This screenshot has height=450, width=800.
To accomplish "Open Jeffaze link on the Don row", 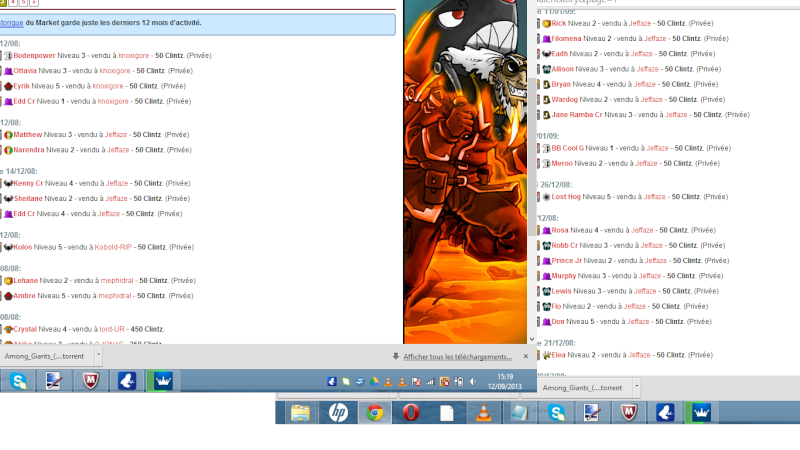I will (638, 322).
